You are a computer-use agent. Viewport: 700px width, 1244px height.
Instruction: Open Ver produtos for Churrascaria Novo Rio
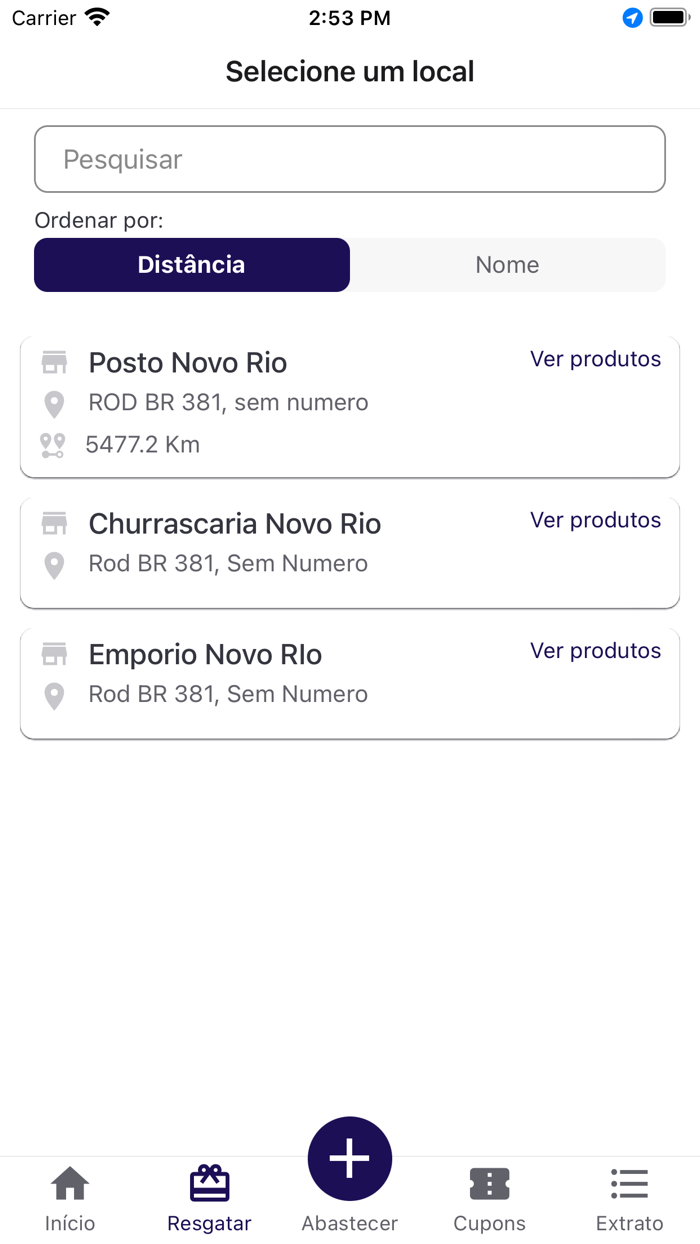(595, 519)
